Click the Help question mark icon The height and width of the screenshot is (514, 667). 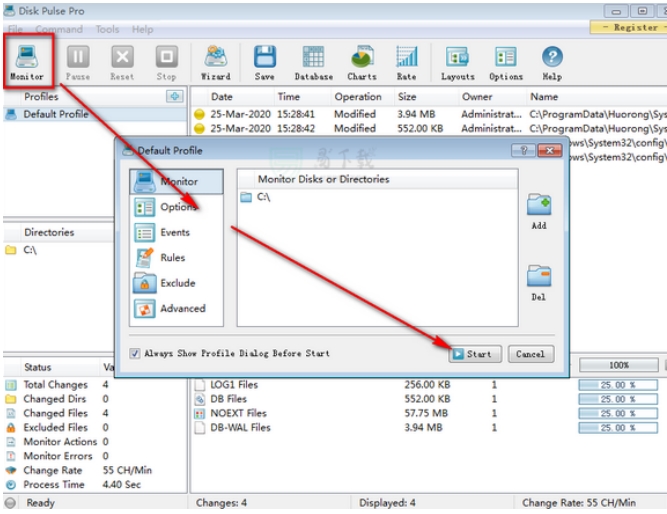551,59
